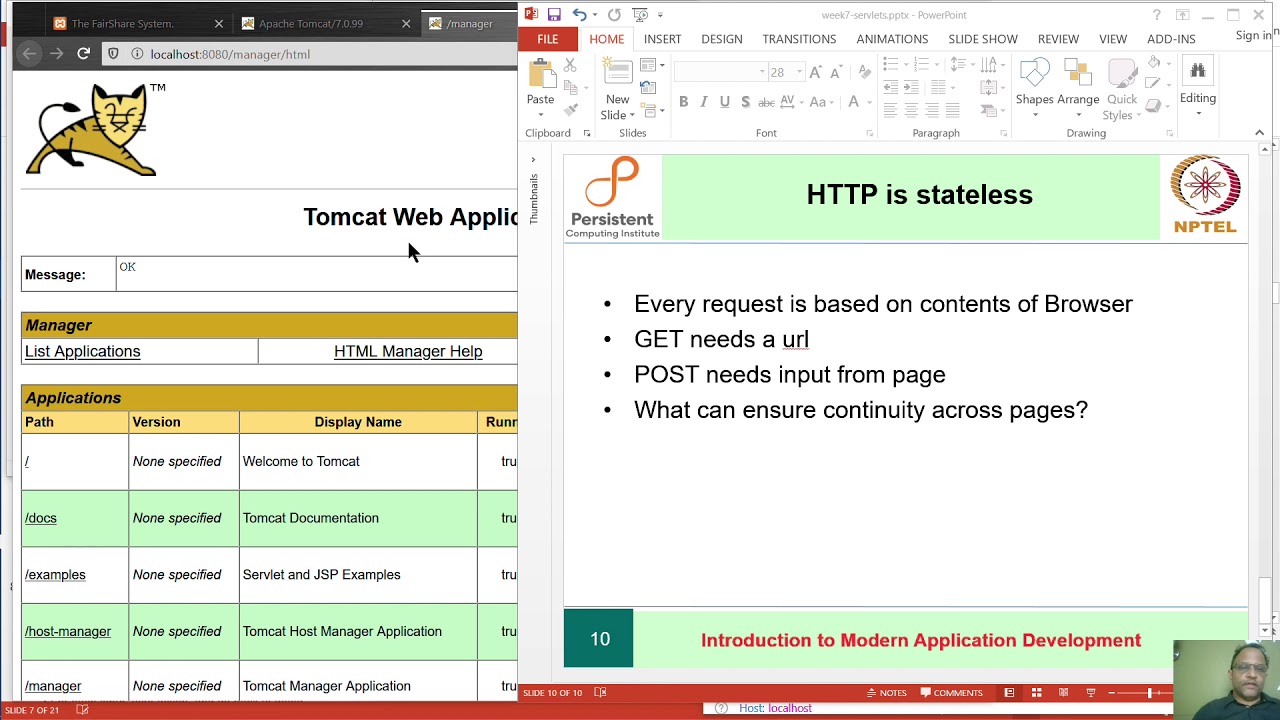Collapse the PowerPoint ribbon with the chevron
The width and height of the screenshot is (1280, 720).
1259,133
